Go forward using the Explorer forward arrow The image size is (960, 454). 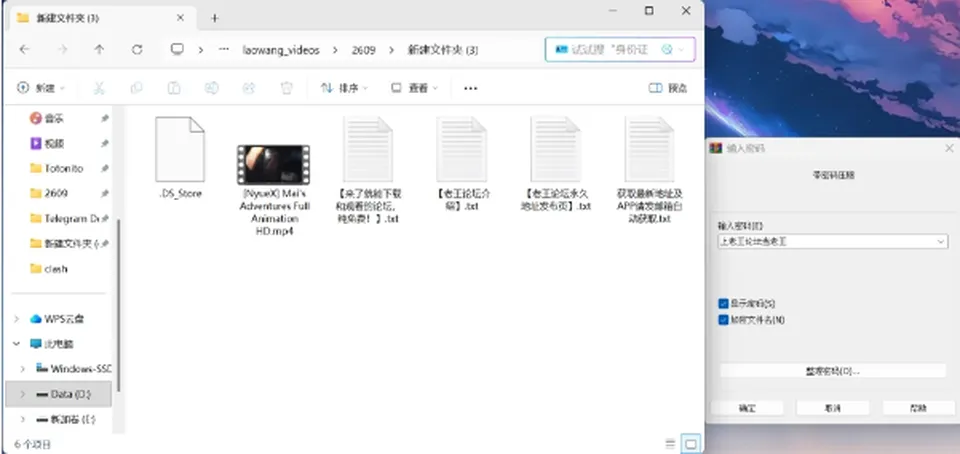[62, 50]
